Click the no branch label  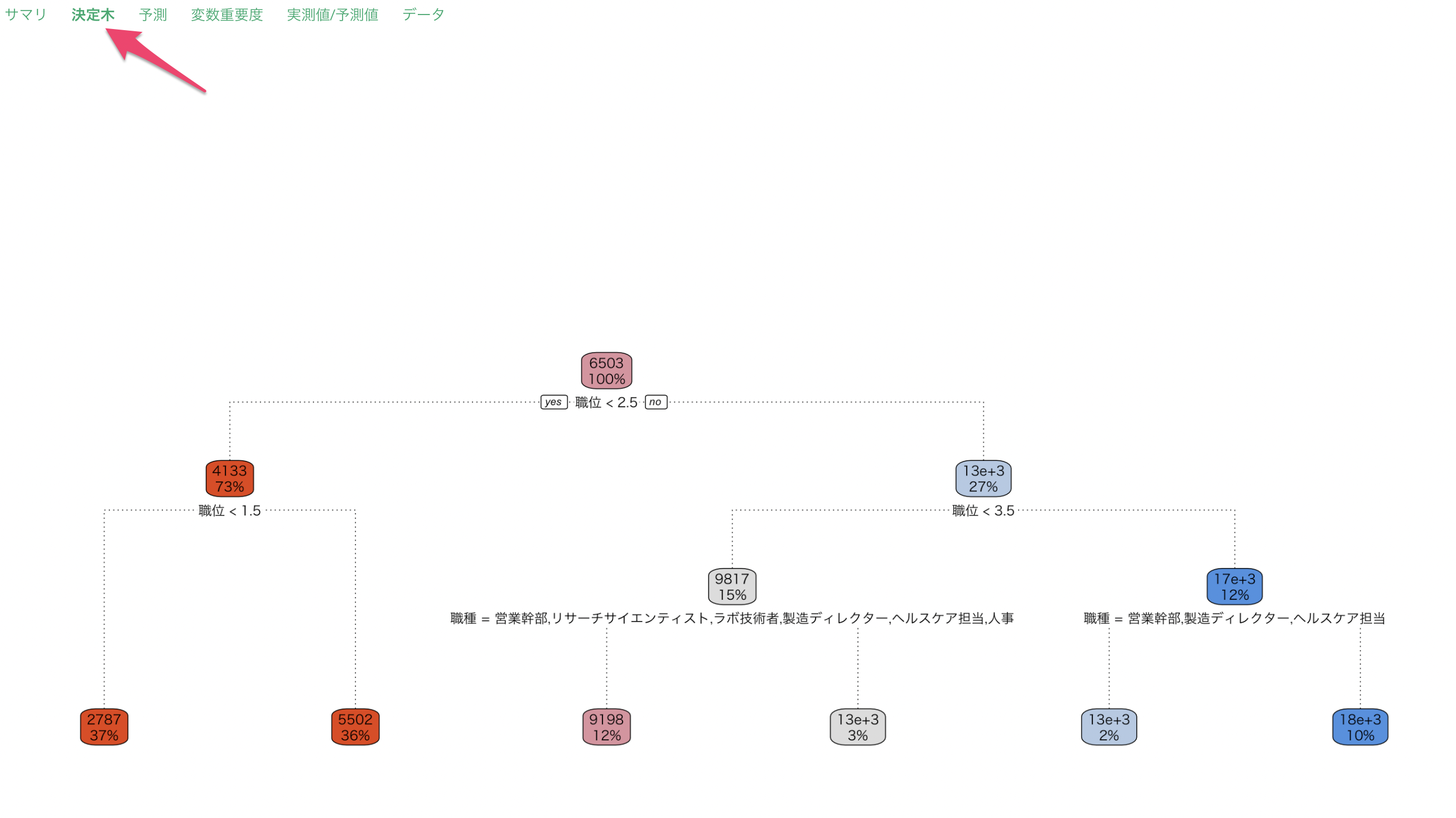[655, 402]
